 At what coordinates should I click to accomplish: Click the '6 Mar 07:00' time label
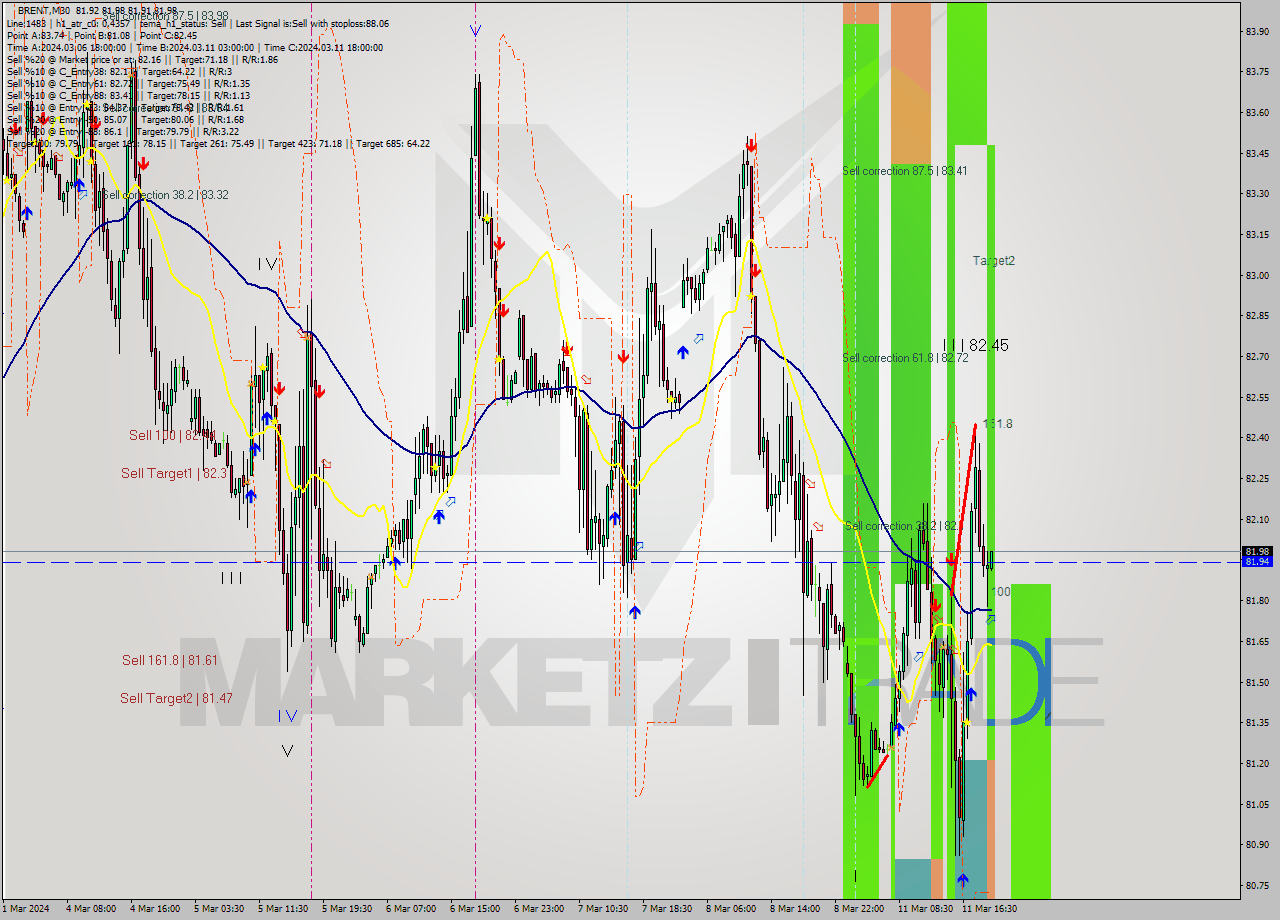(x=411, y=909)
